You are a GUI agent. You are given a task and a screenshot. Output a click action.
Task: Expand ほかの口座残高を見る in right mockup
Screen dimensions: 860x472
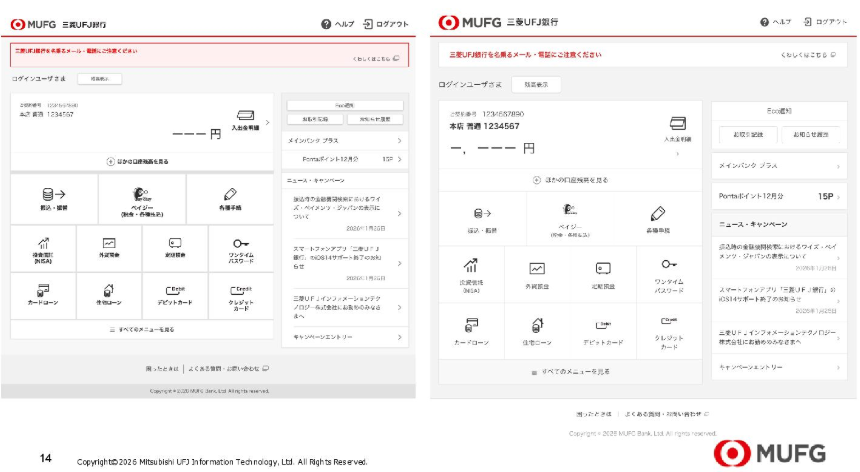570,180
